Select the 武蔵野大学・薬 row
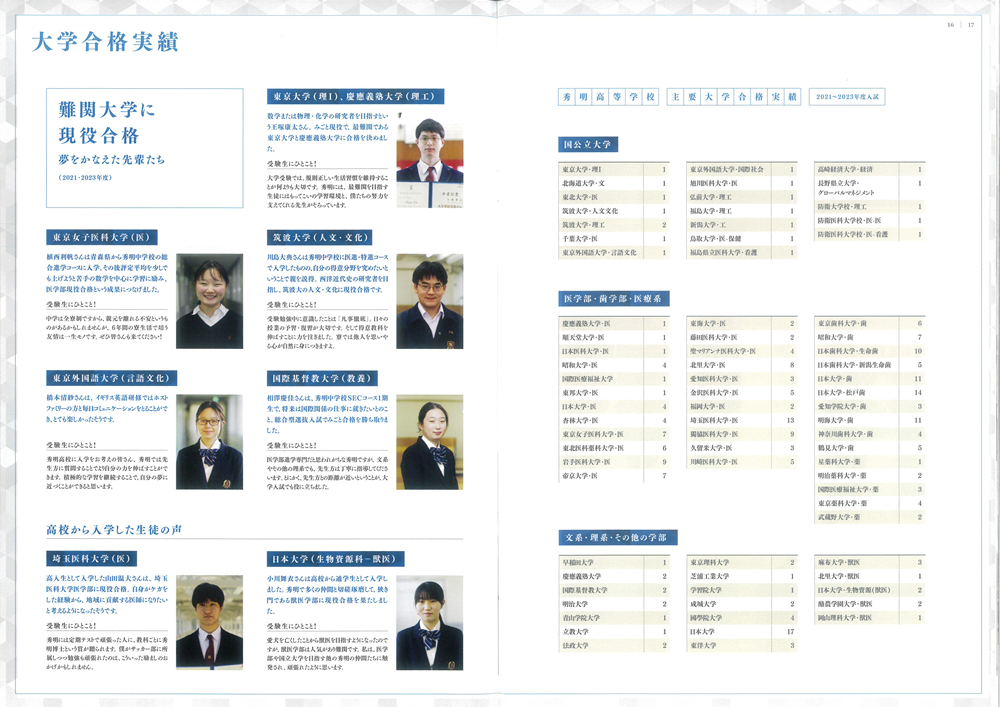Image resolution: width=1000 pixels, height=707 pixels. (870, 518)
